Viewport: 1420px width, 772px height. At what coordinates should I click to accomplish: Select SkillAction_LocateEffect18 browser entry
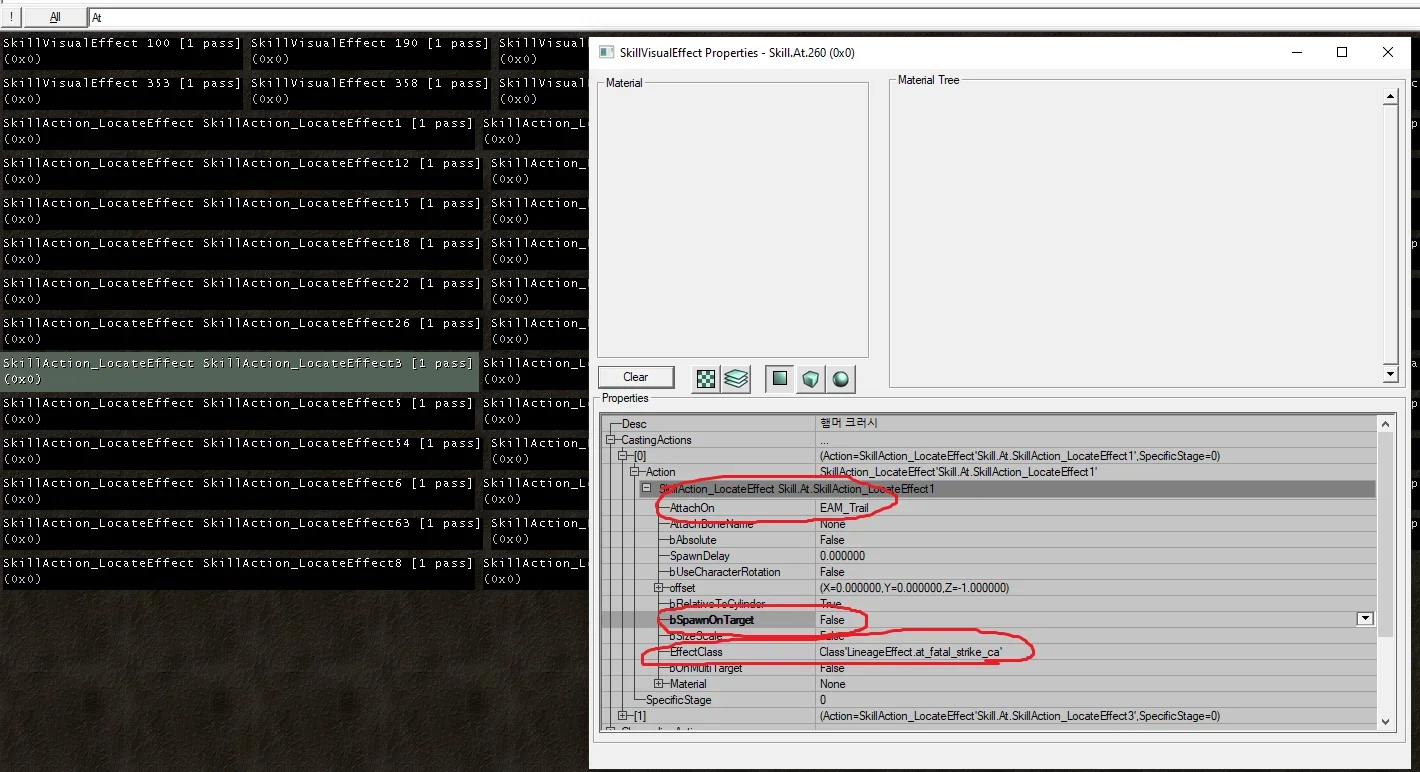(242, 251)
